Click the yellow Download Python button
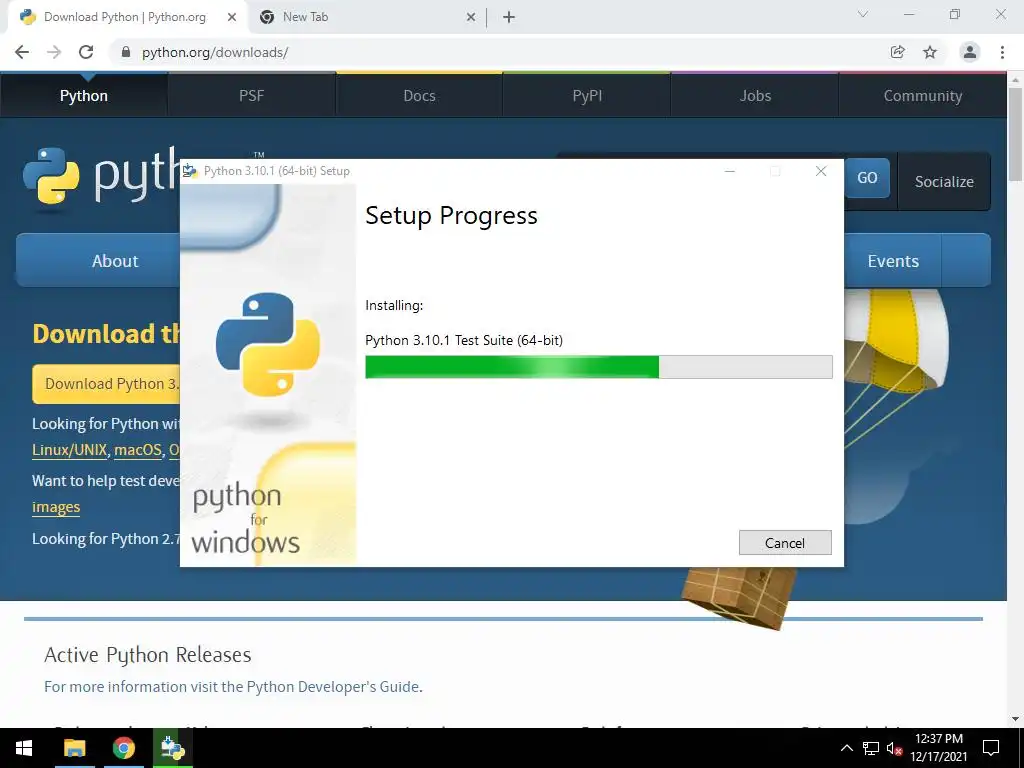Image resolution: width=1024 pixels, height=768 pixels. (x=106, y=384)
